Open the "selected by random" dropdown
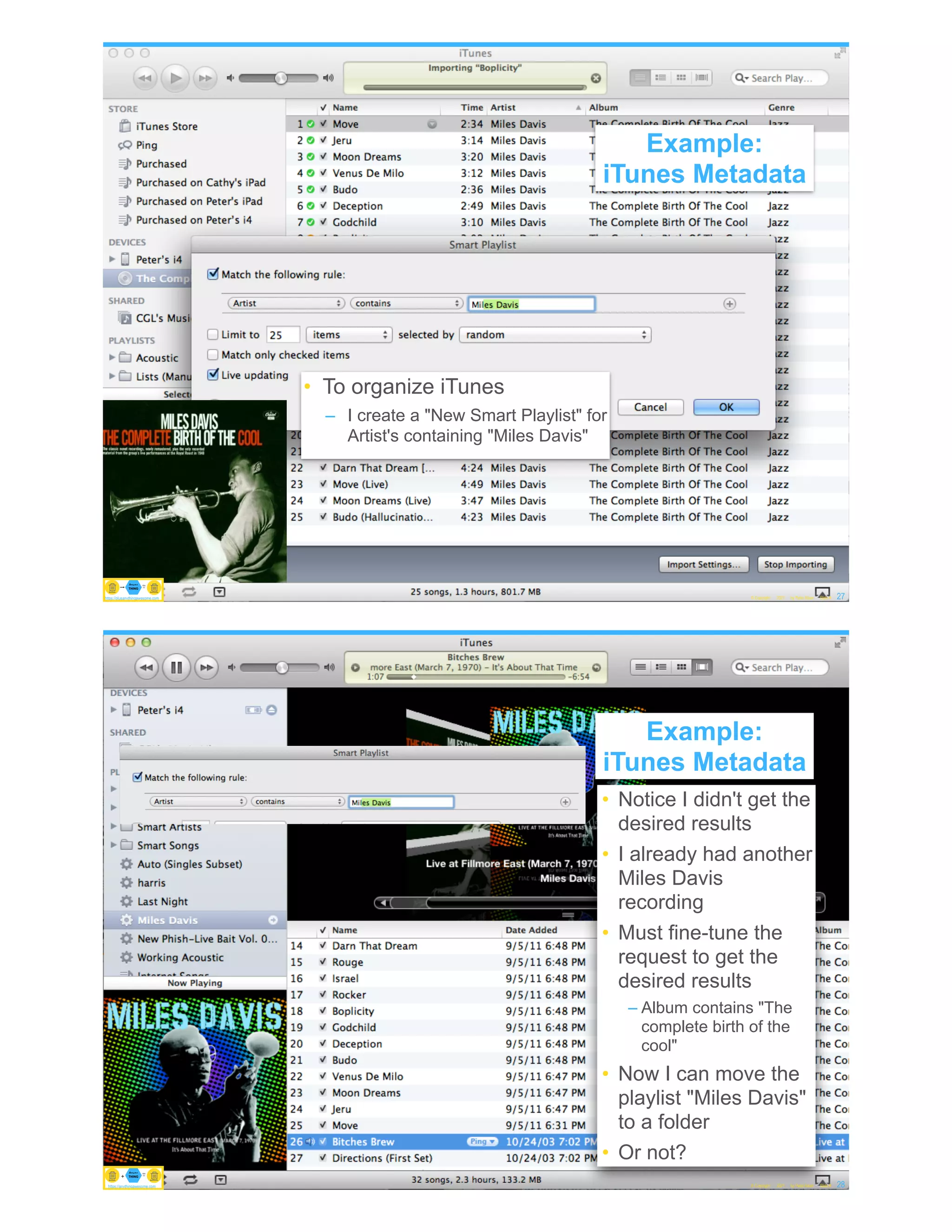The image size is (952, 1232). [x=555, y=335]
